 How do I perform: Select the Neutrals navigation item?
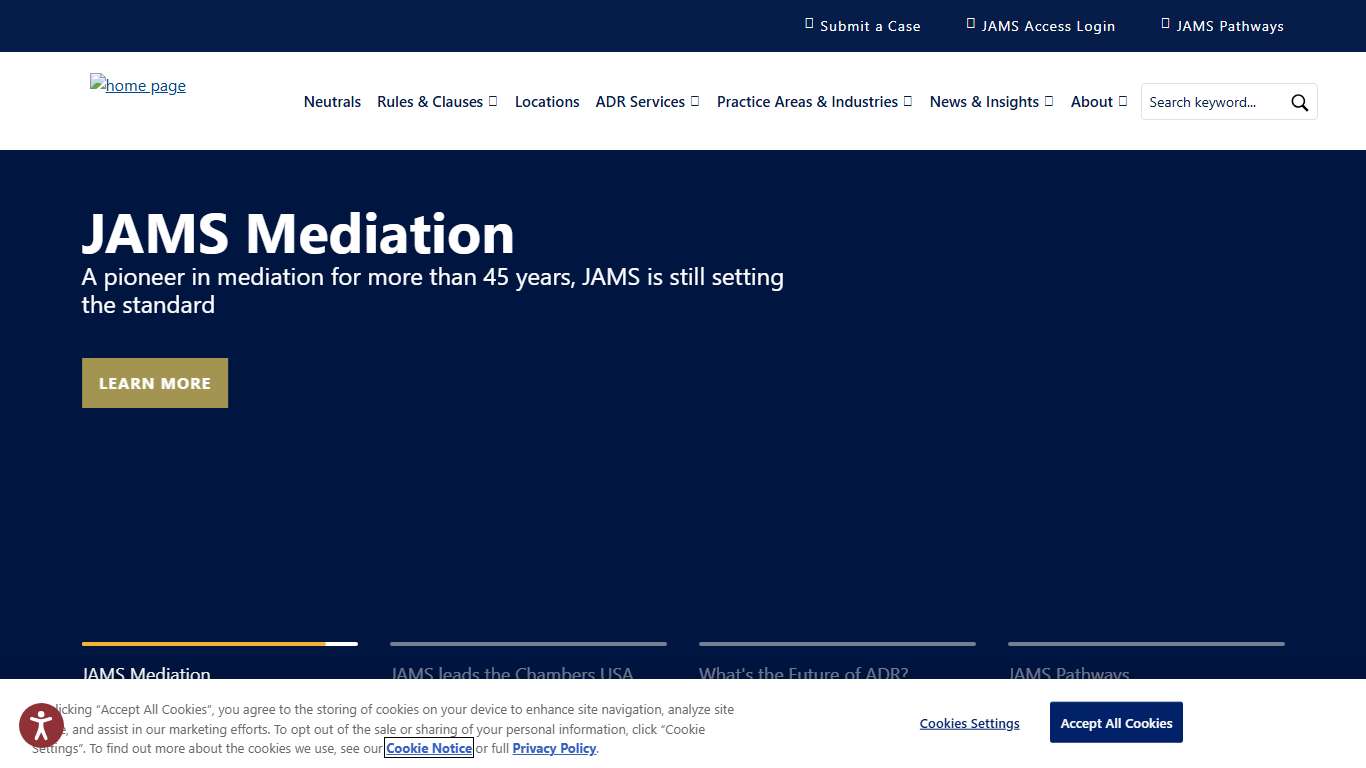[x=332, y=101]
